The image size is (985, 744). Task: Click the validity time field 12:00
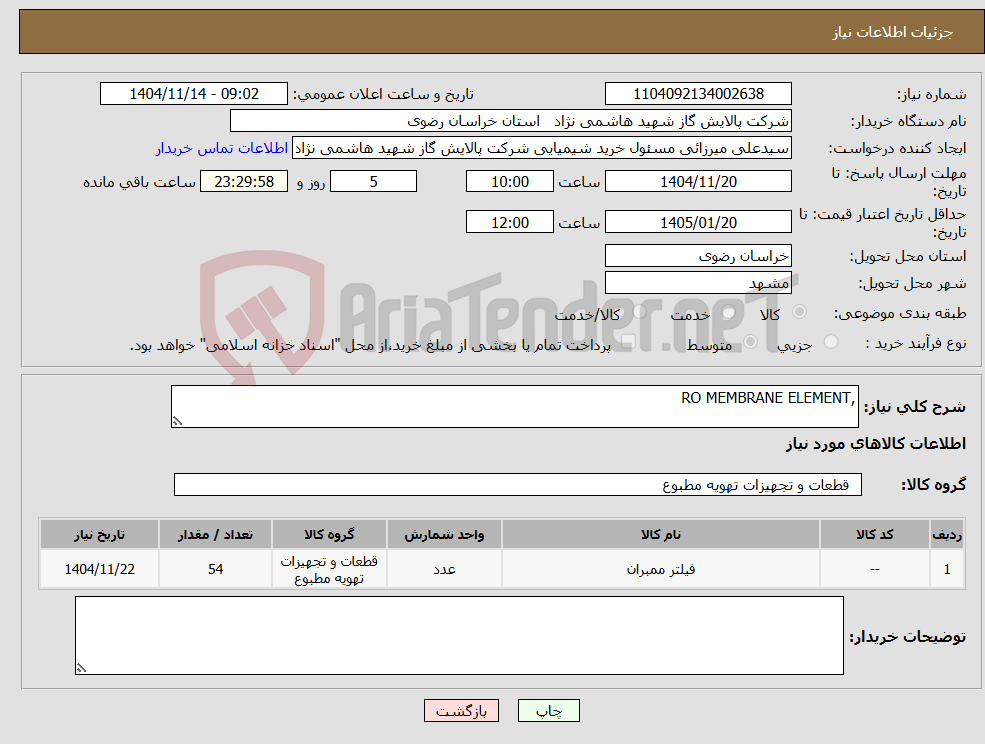tap(509, 222)
